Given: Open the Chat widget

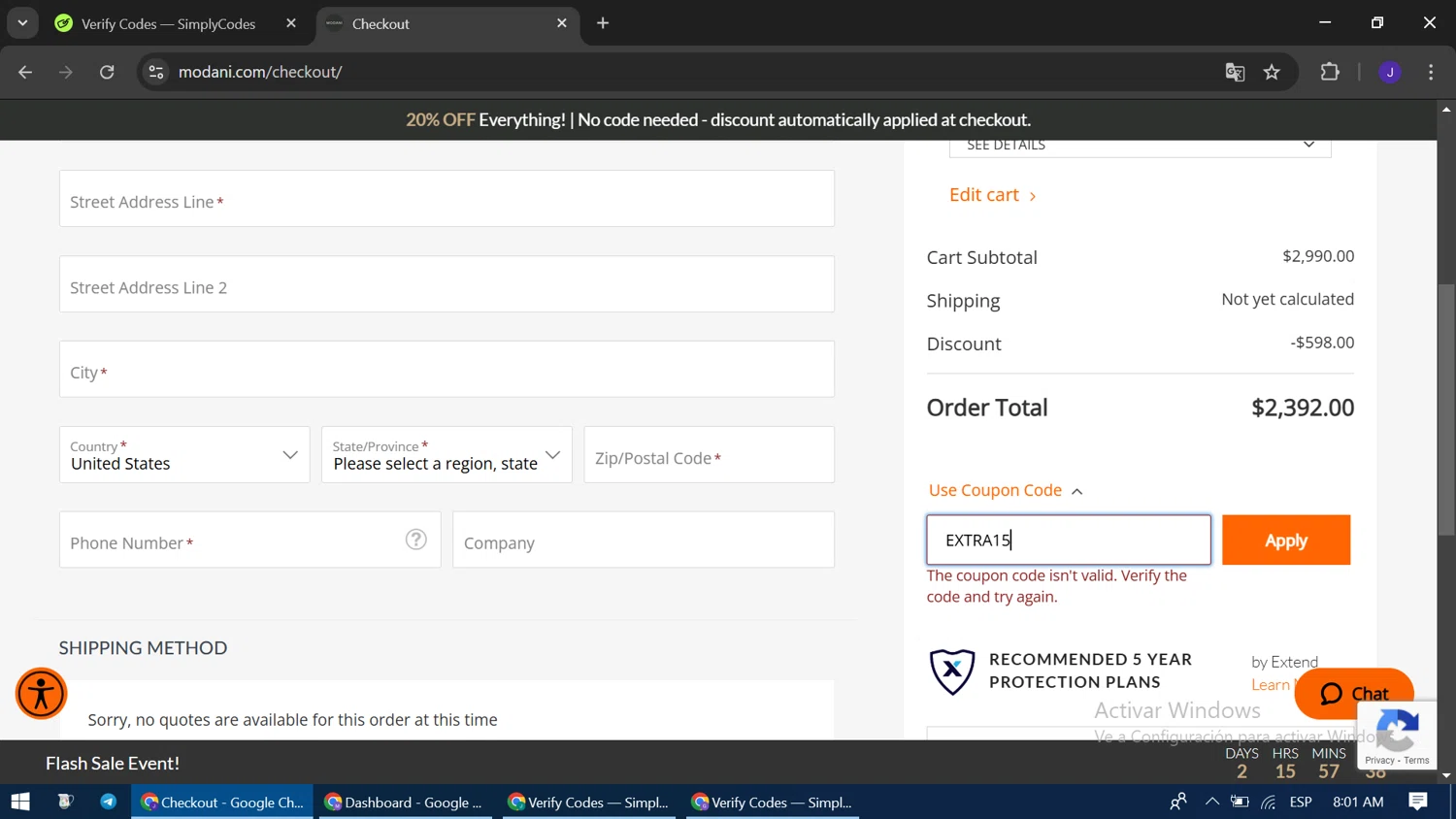Looking at the screenshot, I should (x=1354, y=694).
